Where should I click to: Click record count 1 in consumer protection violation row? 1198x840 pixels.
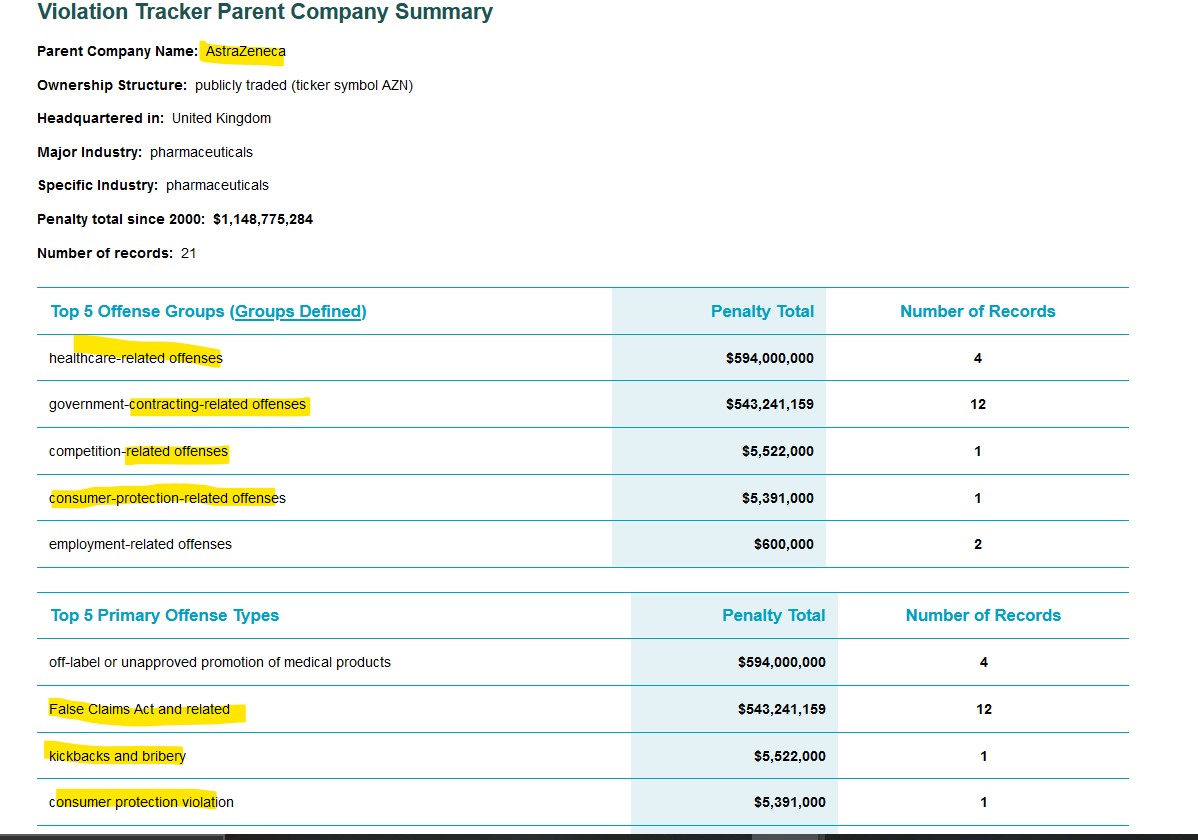pyautogui.click(x=983, y=803)
